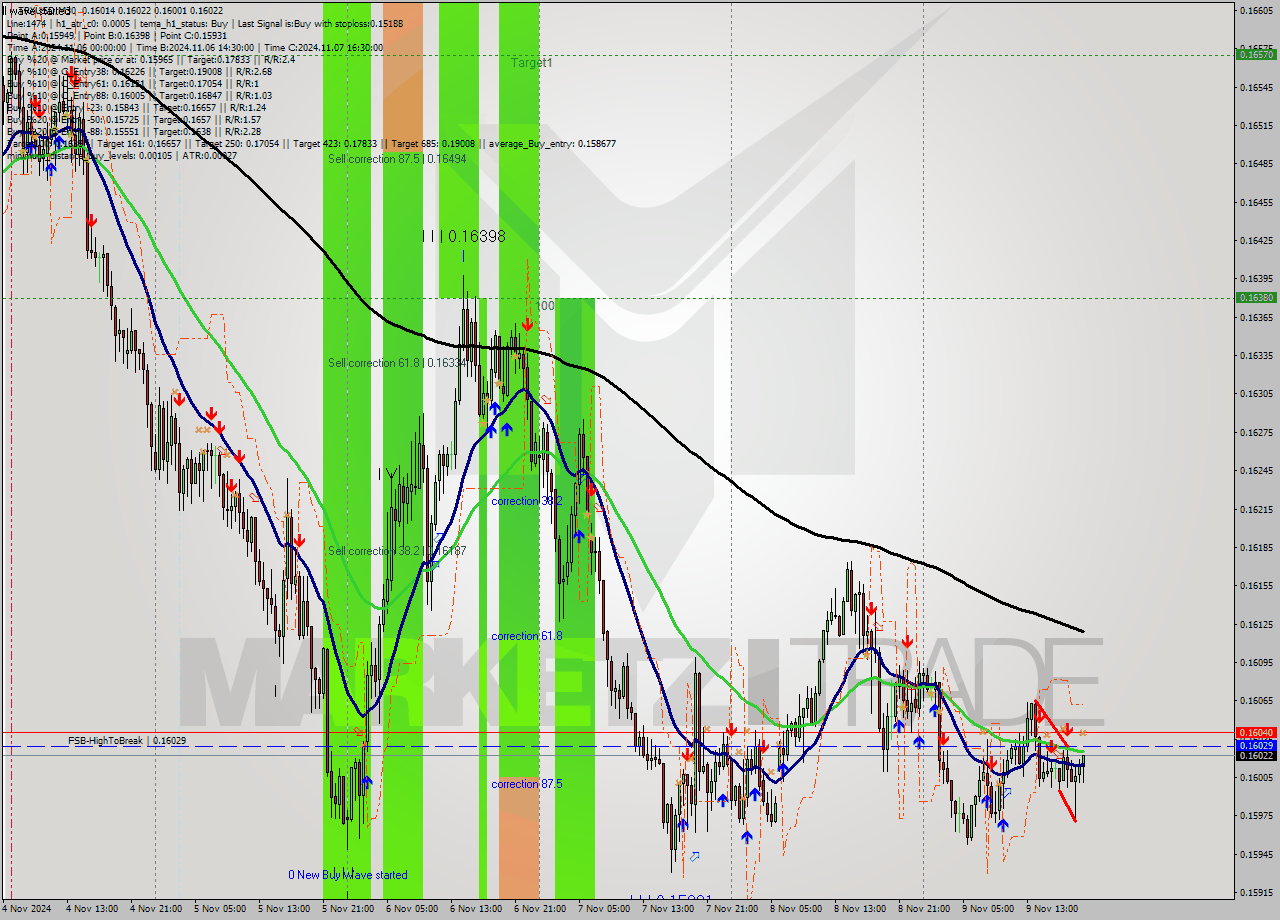Select the 'Sell correction 61.8 | 0.16334' label
Screen dimensions: 1280x920
(397, 362)
